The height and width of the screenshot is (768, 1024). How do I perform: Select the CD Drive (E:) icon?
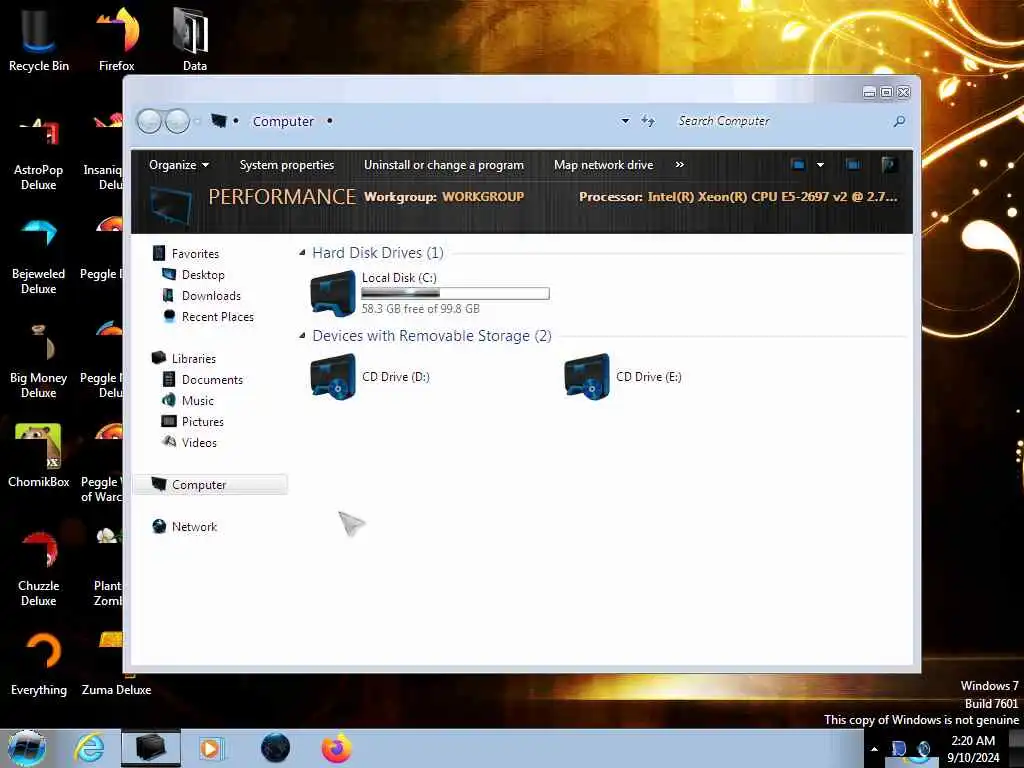pos(587,376)
